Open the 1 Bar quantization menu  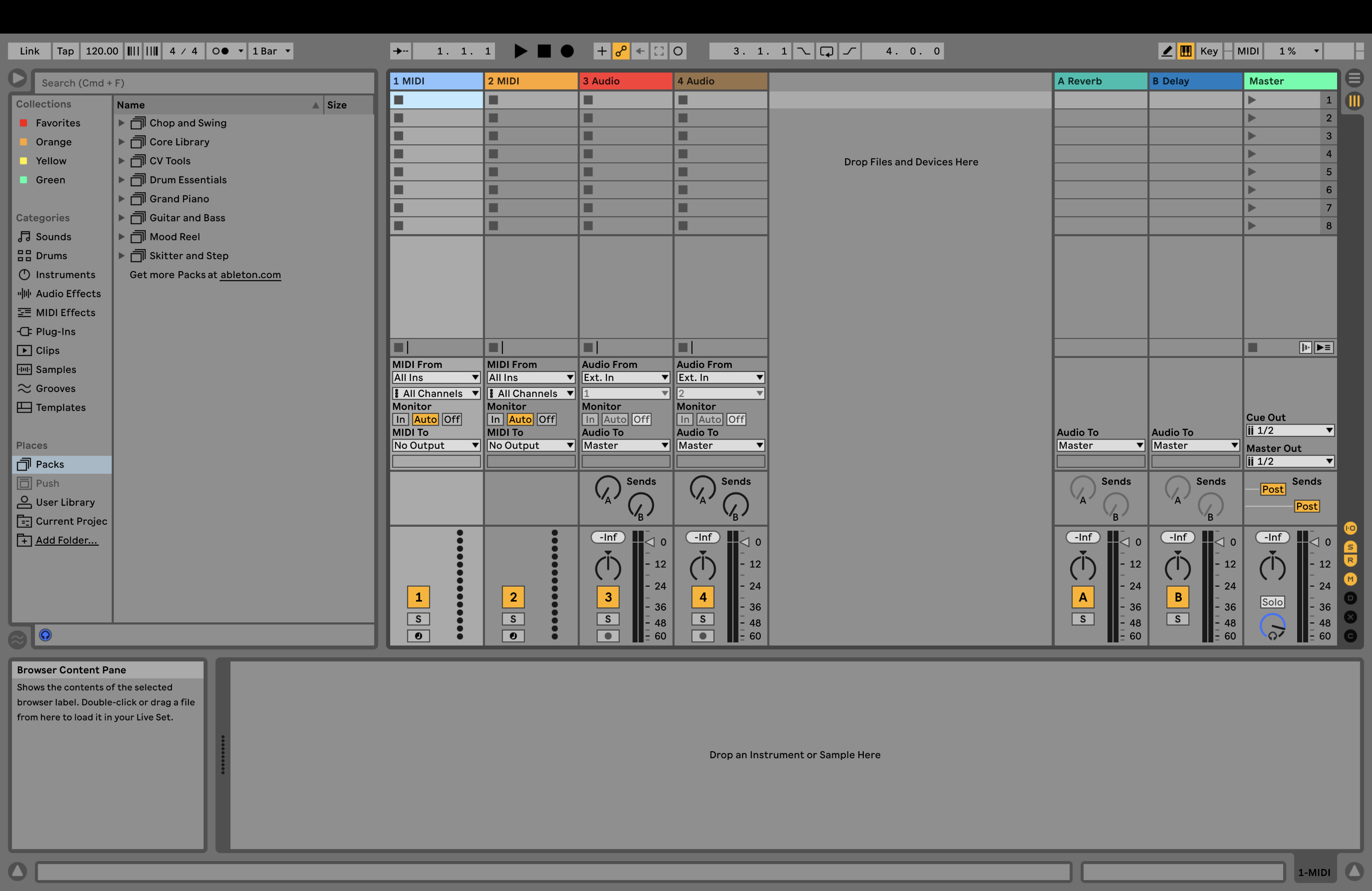click(x=271, y=51)
